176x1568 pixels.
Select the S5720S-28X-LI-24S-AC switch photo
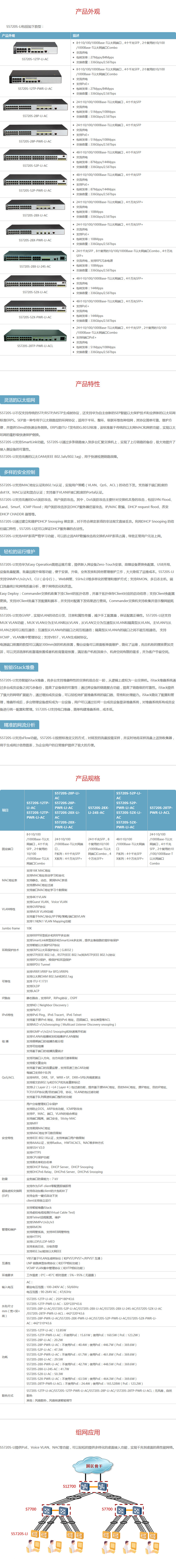pos(35,256)
